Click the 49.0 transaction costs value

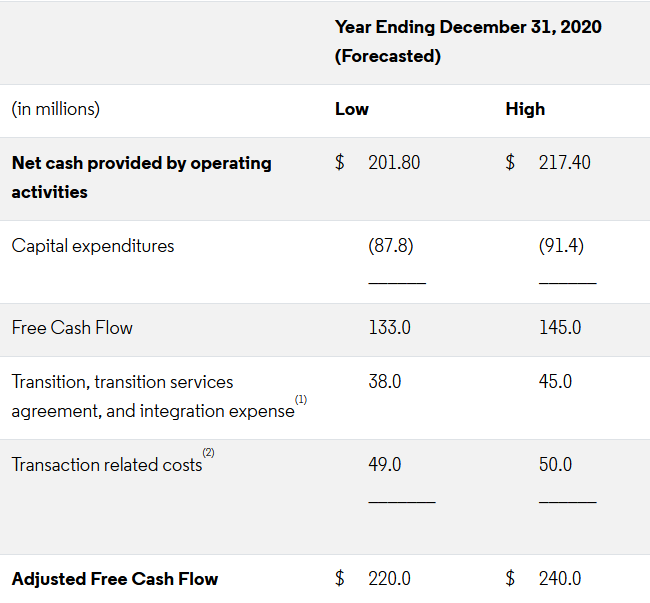coord(385,464)
